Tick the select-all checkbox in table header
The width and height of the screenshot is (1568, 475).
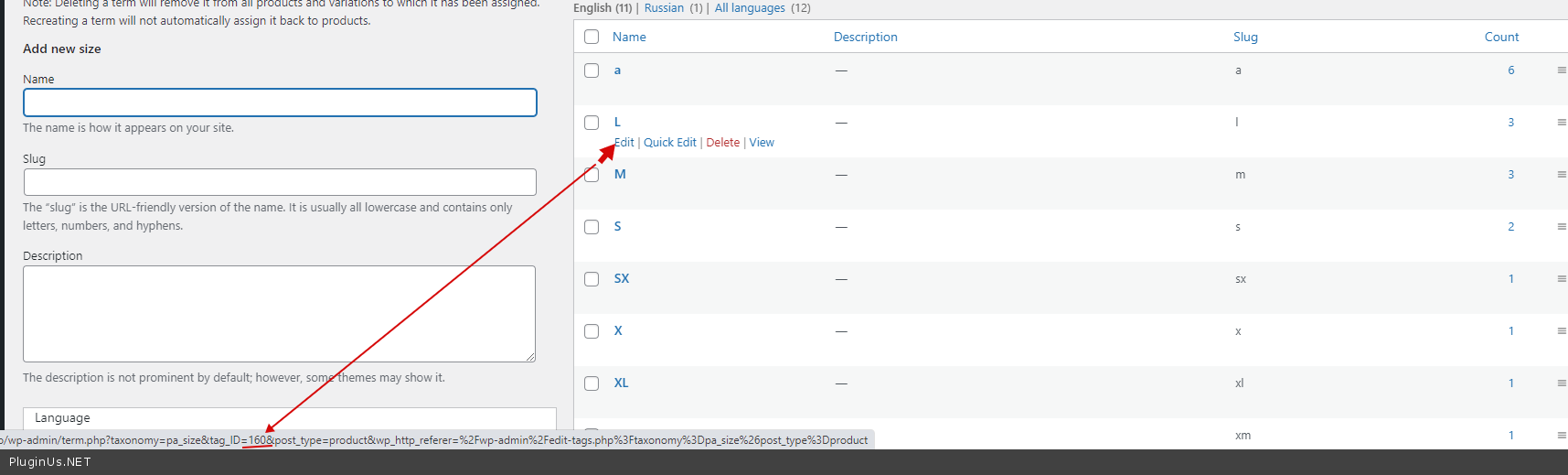pos(592,37)
